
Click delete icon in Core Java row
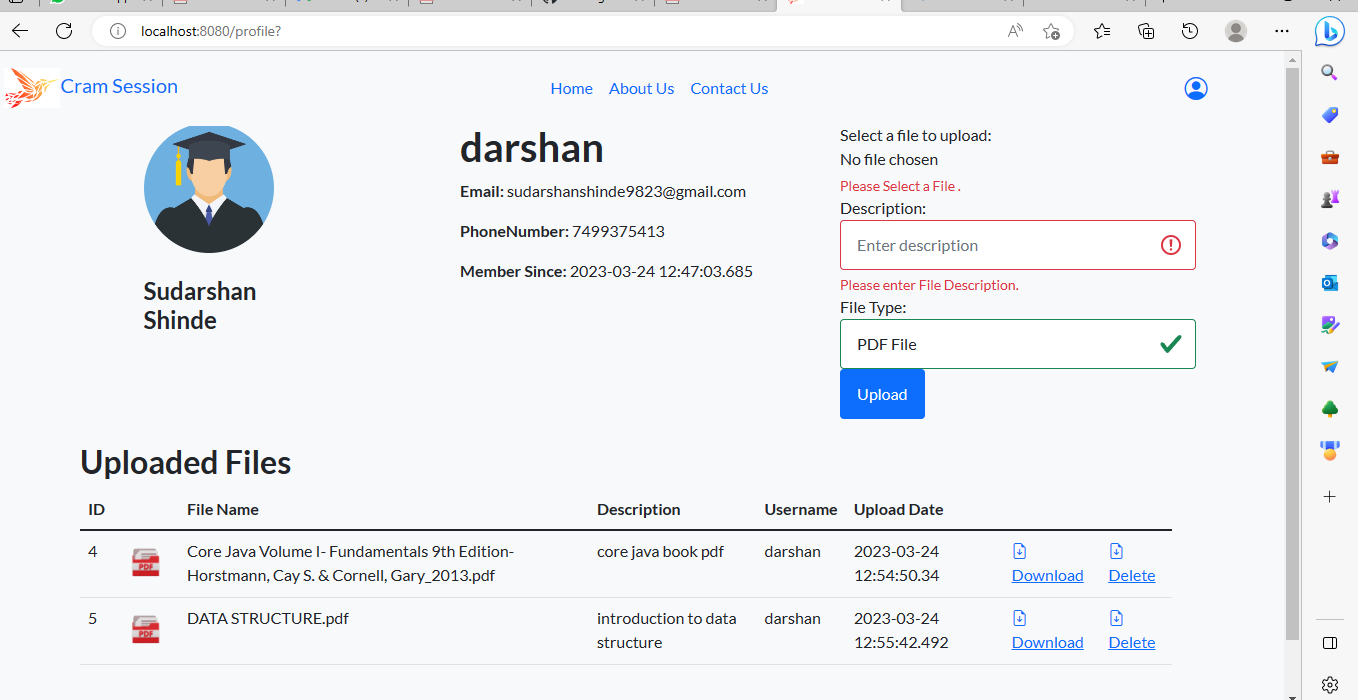tap(1116, 551)
